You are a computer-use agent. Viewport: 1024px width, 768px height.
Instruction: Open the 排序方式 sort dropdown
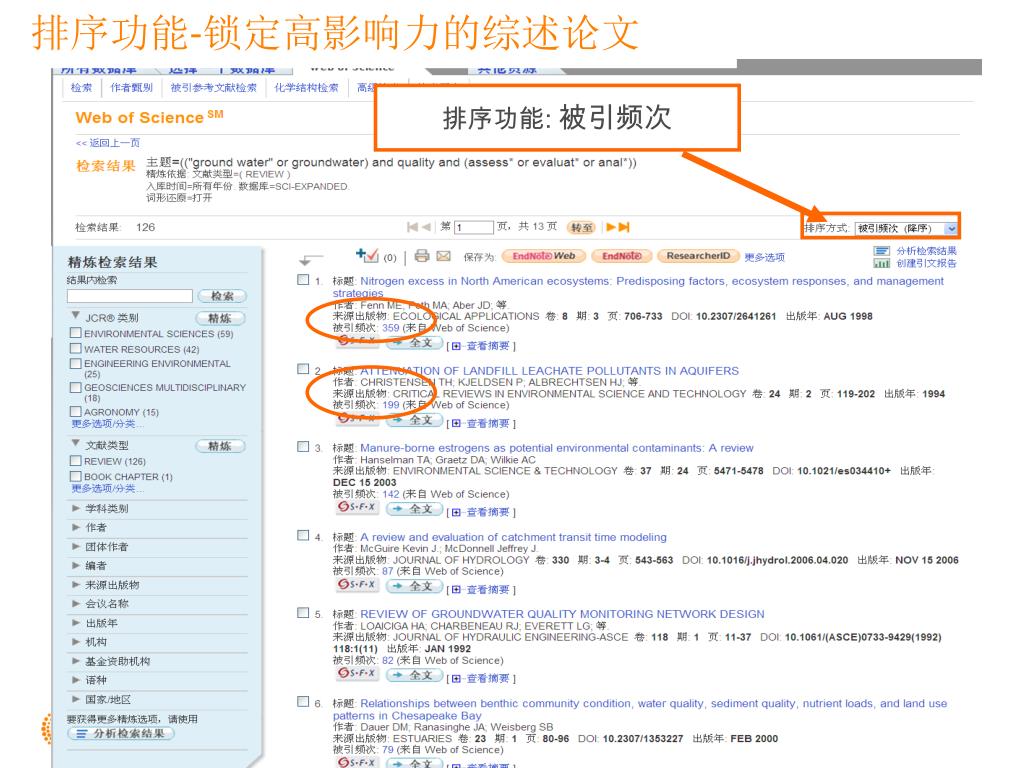coord(906,228)
